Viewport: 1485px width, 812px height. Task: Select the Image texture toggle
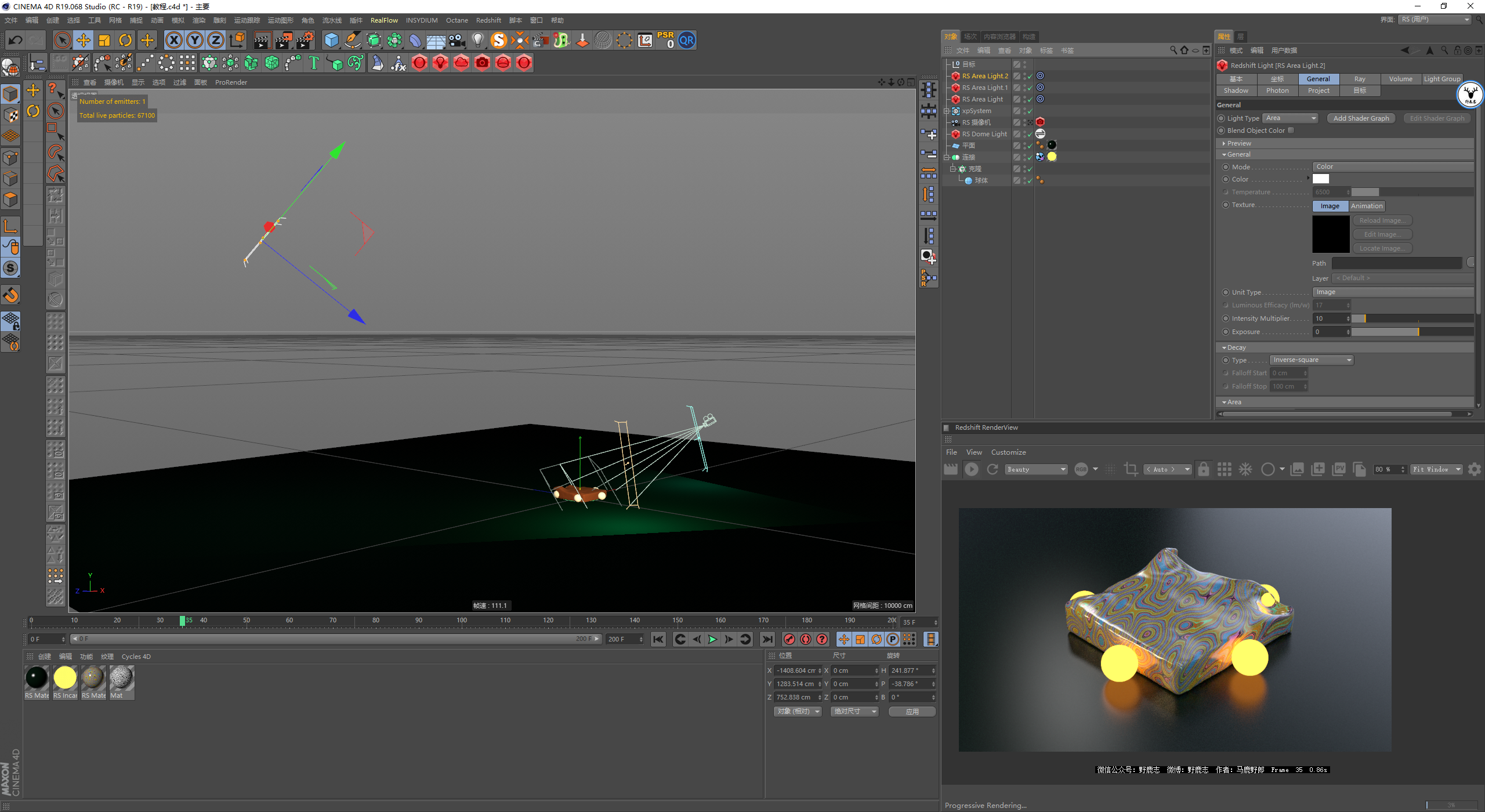1330,206
